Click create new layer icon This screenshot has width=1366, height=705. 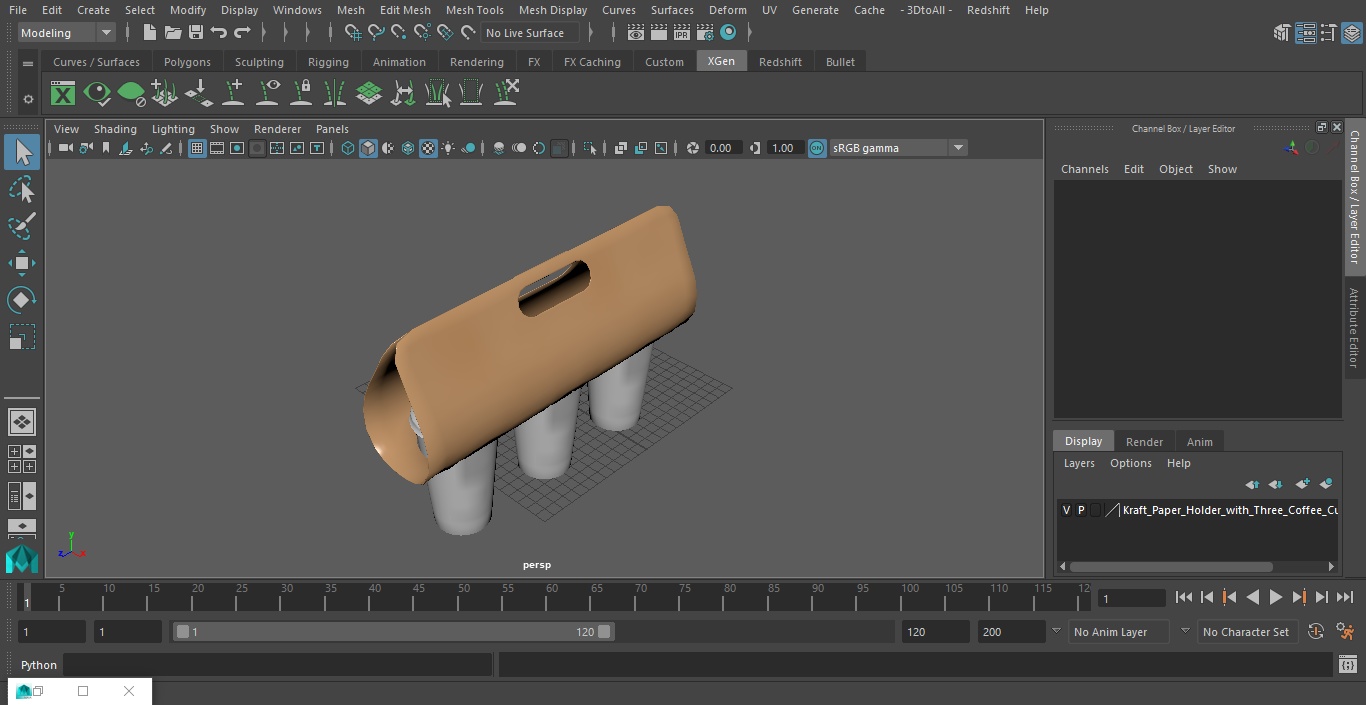point(1302,484)
